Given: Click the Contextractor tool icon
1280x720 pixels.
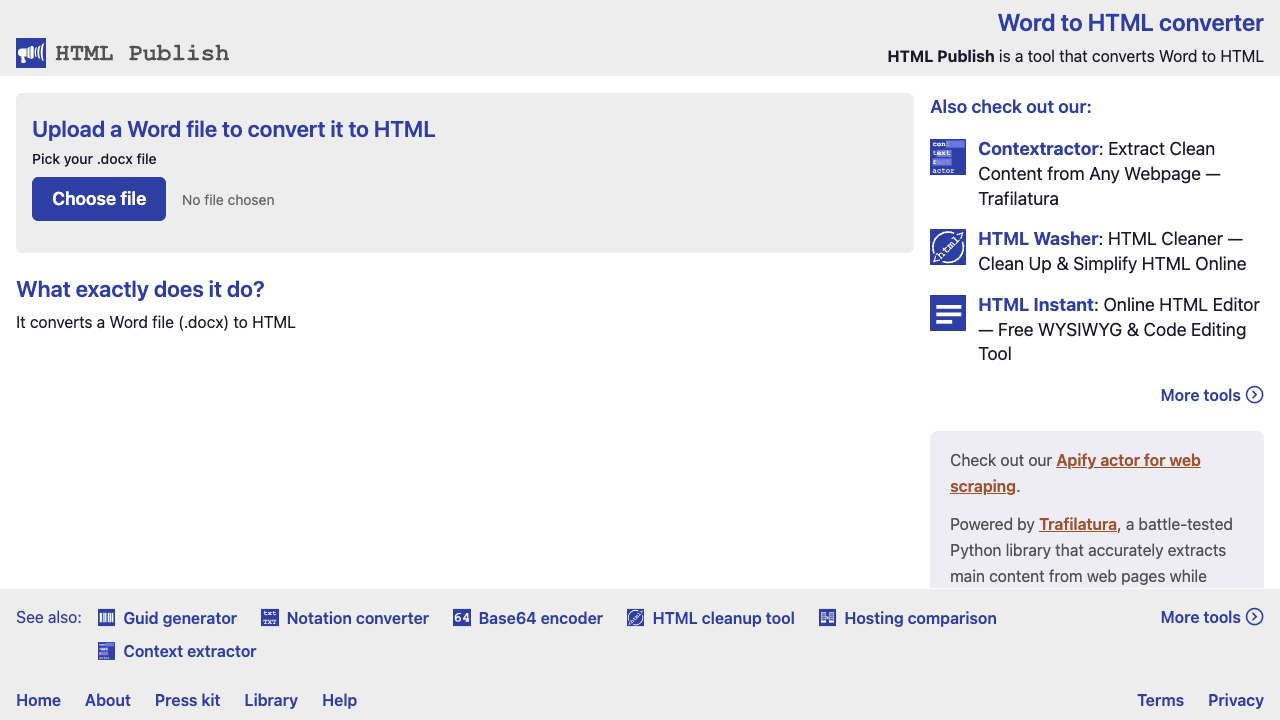Looking at the screenshot, I should (947, 157).
